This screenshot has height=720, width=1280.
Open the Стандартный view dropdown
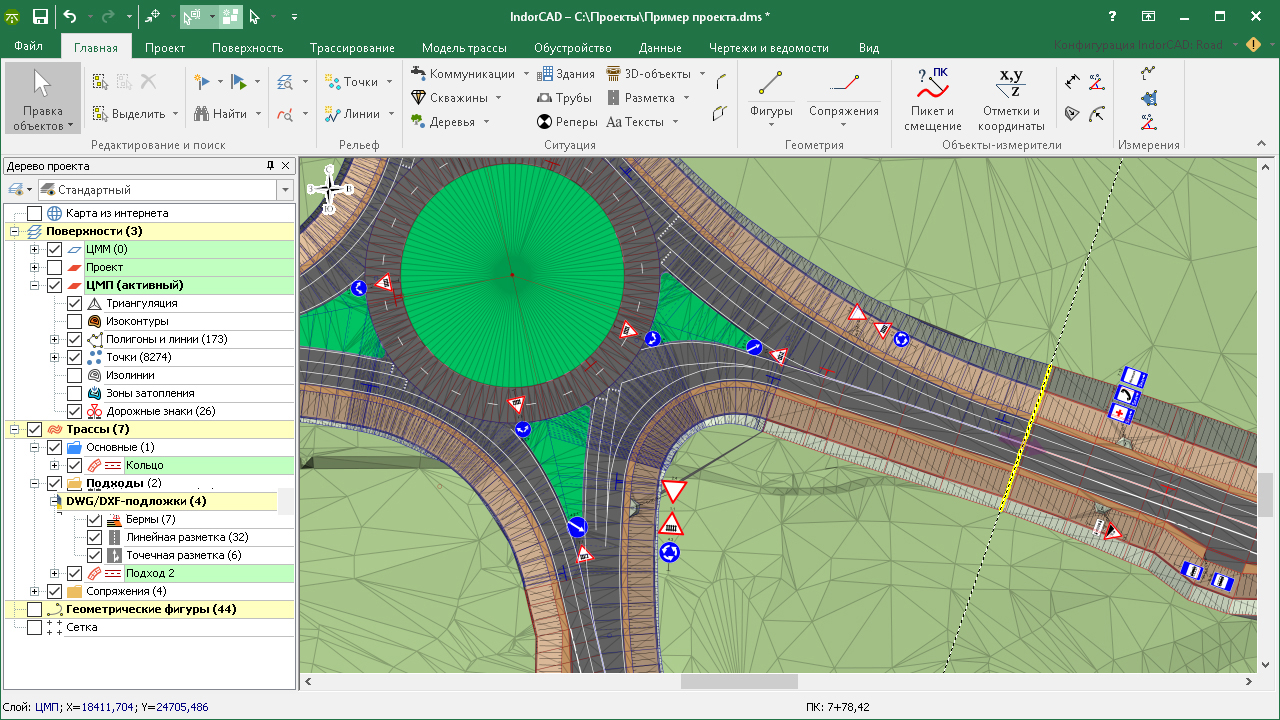click(286, 189)
